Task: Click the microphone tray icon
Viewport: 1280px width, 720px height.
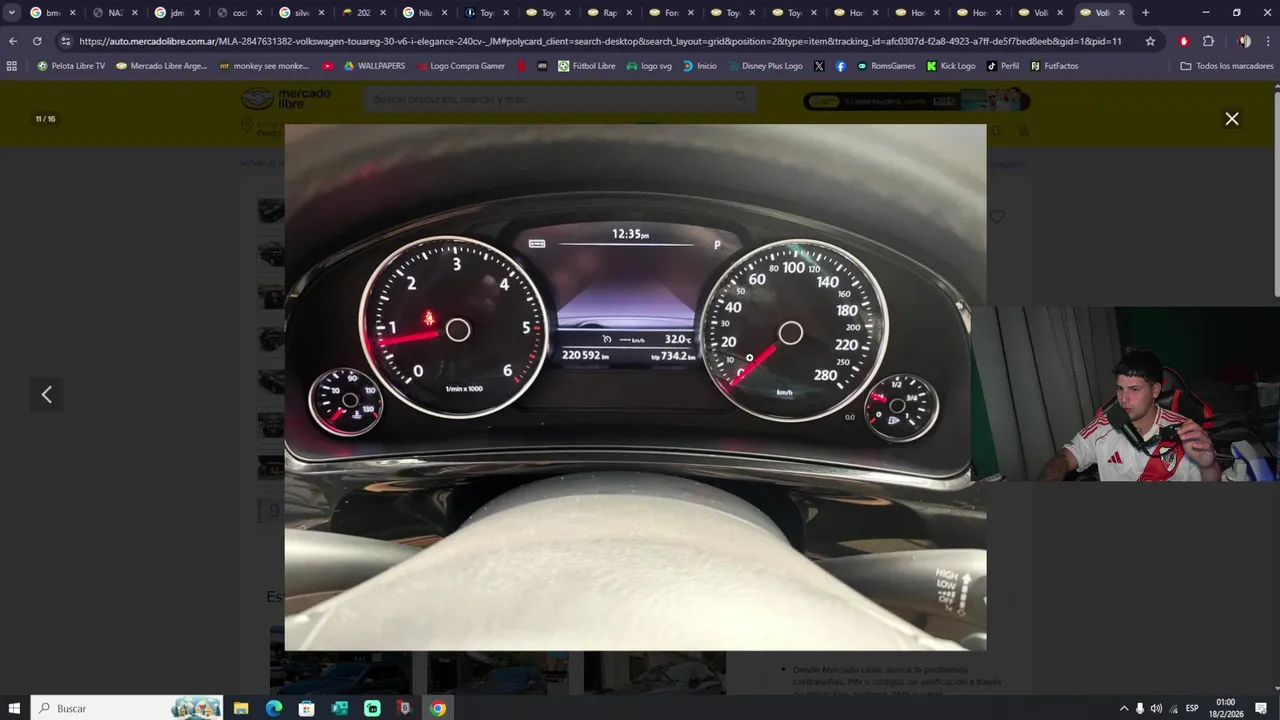Action: (1140, 708)
